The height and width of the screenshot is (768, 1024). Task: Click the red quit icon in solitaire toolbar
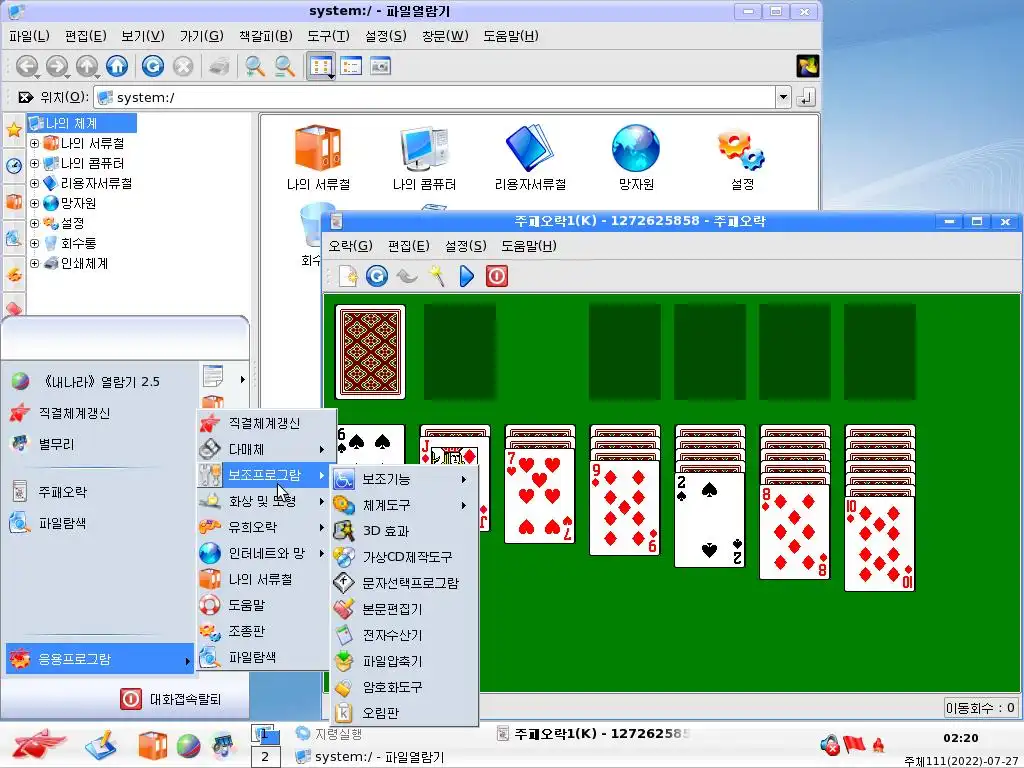(x=496, y=276)
